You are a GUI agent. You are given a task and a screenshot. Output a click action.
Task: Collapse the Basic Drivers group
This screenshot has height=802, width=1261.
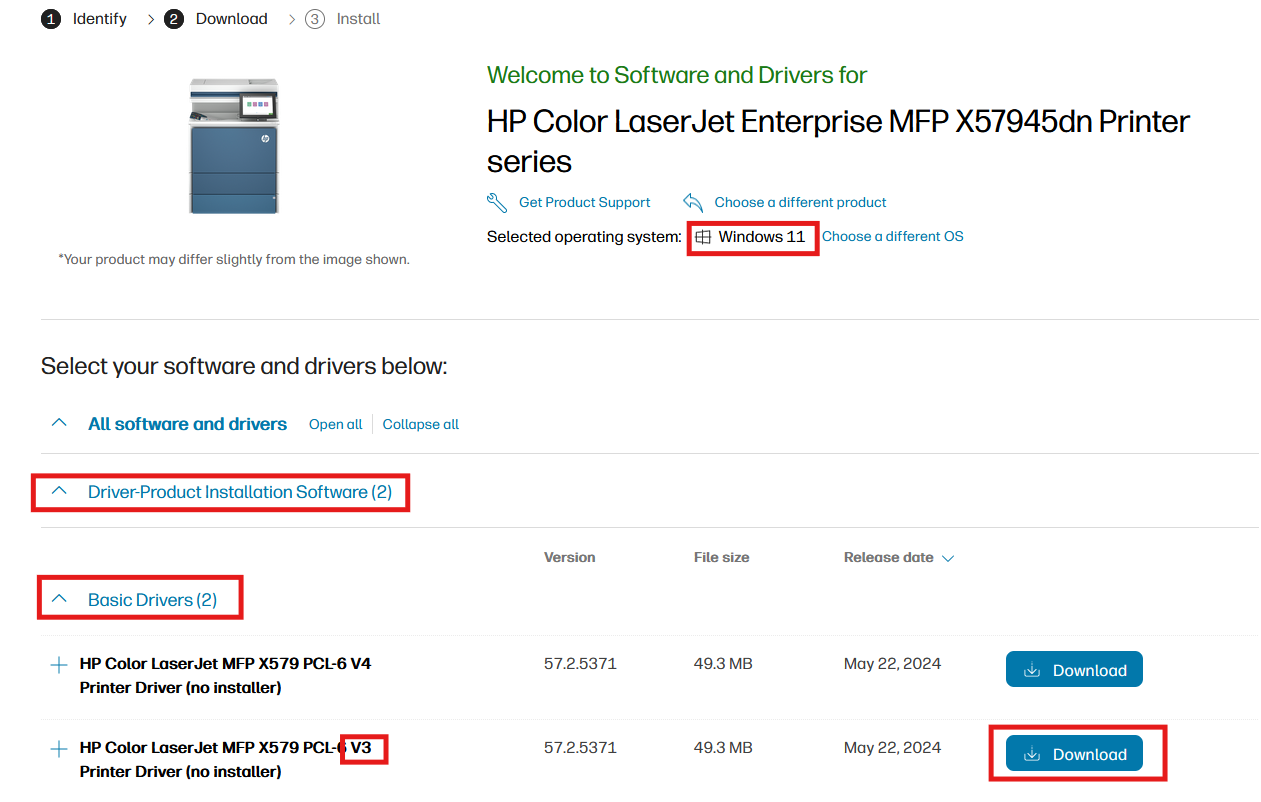pos(59,599)
